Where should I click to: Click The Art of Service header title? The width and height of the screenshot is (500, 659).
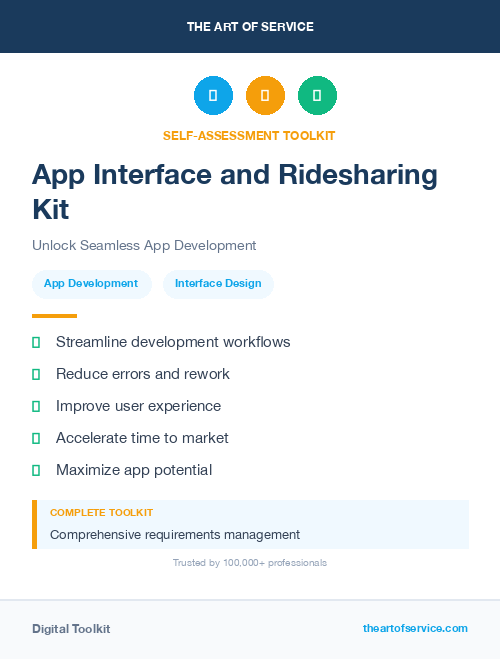(x=250, y=27)
